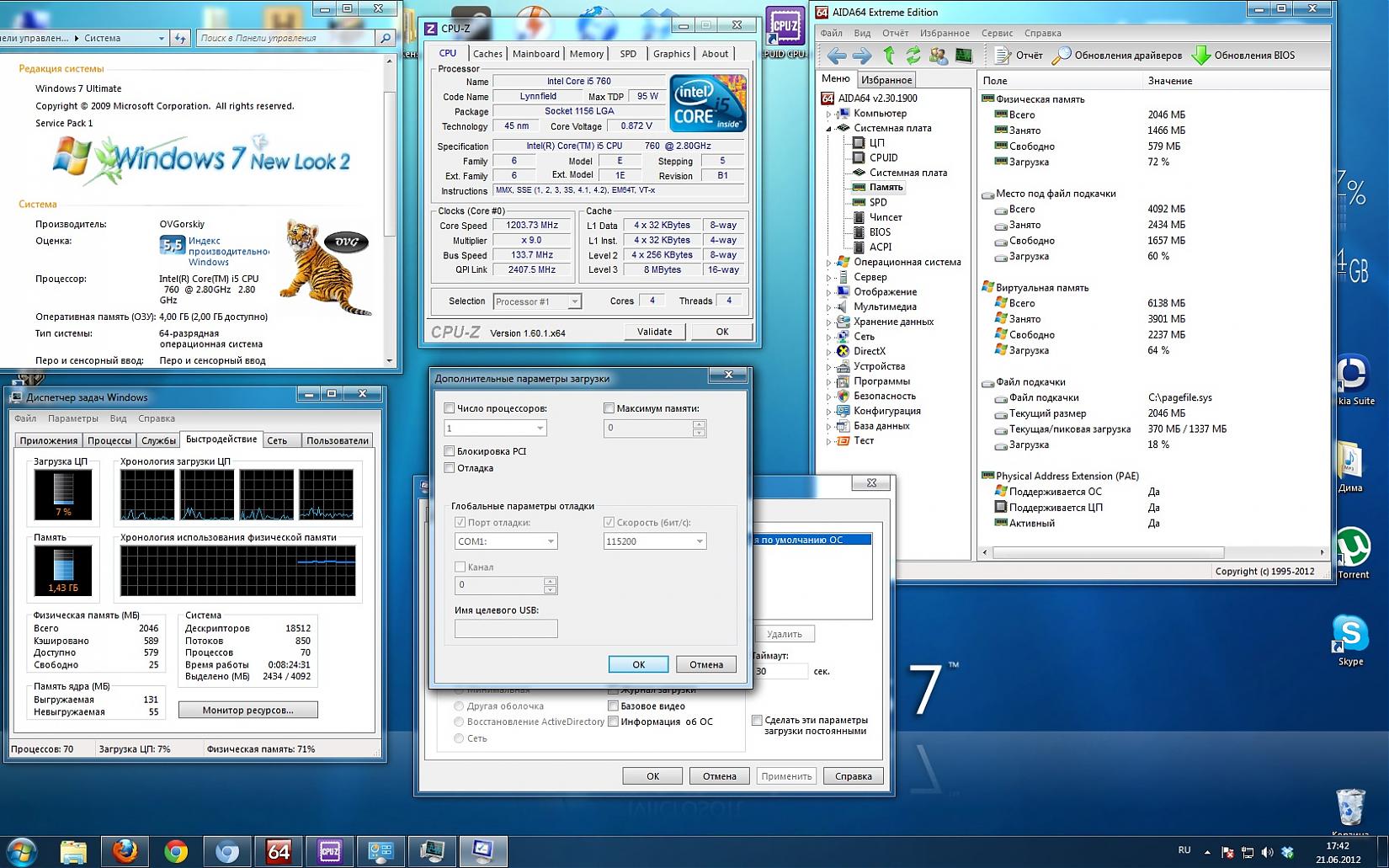Open CPU-Z from the taskbar
1389x868 pixels.
pos(329,852)
